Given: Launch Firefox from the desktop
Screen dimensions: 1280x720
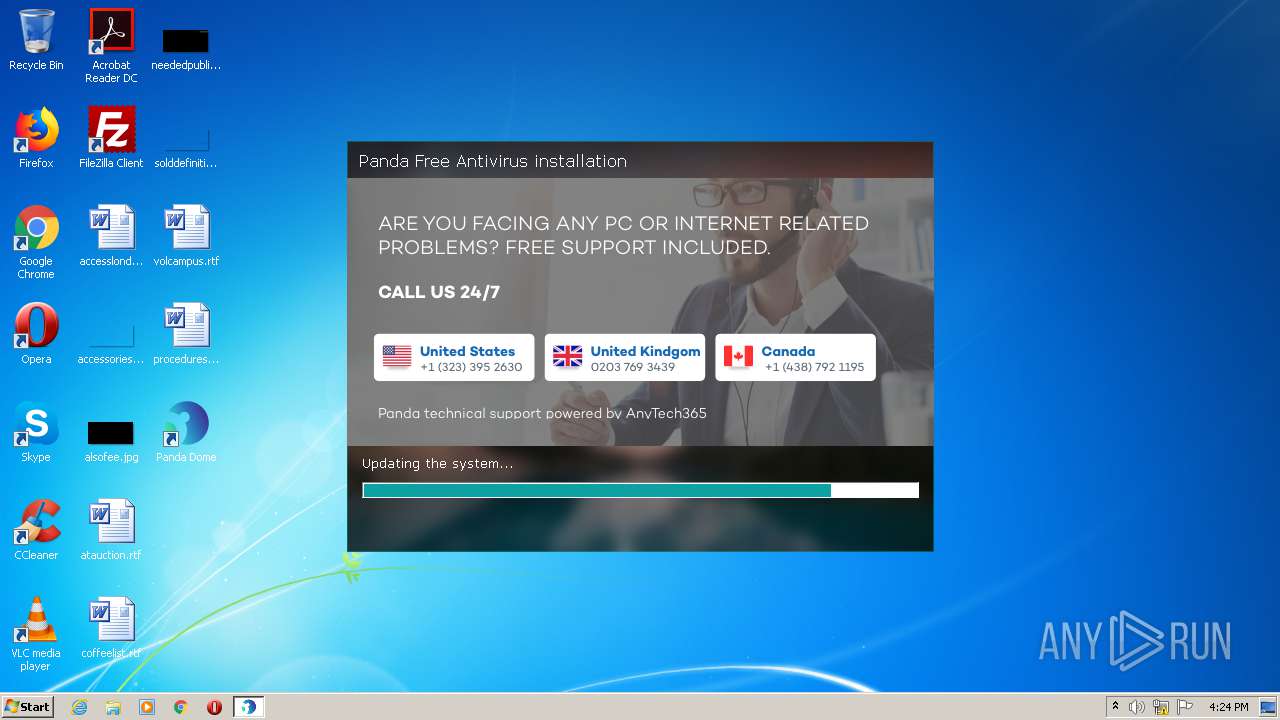Looking at the screenshot, I should point(36,138).
